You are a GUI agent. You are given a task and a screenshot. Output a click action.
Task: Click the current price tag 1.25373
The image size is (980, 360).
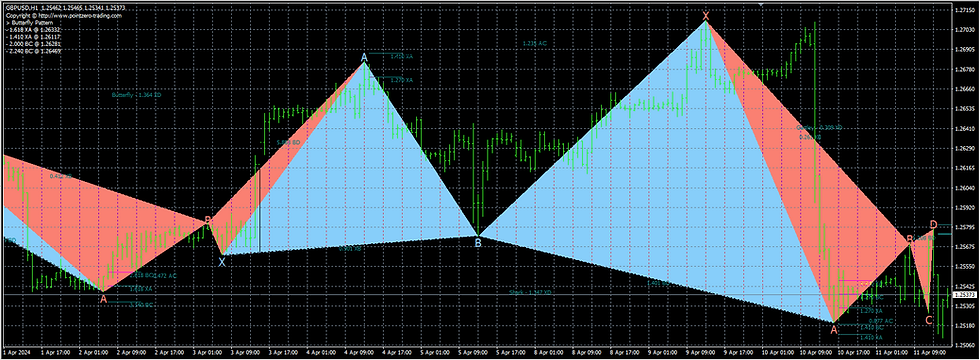pyautogui.click(x=964, y=294)
